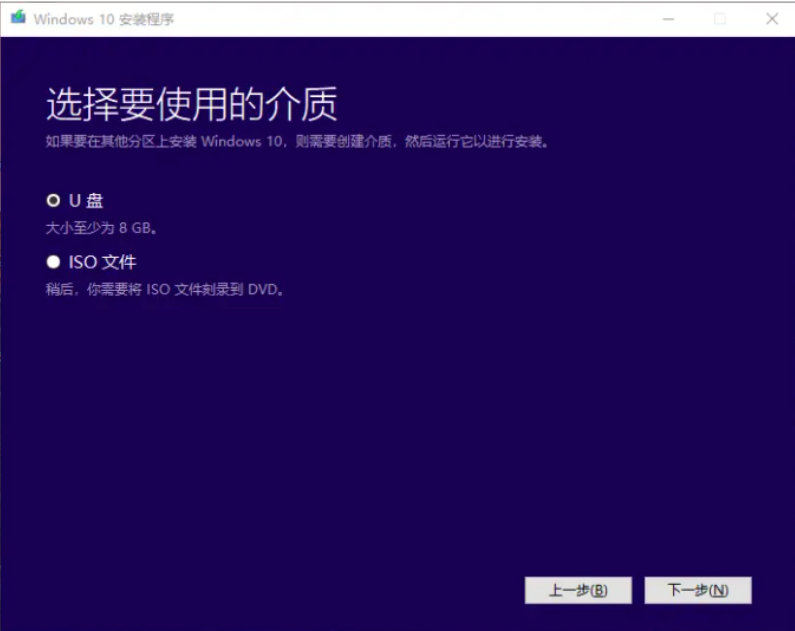
Task: Click the "U 盘" option label text
Action: [x=86, y=201]
